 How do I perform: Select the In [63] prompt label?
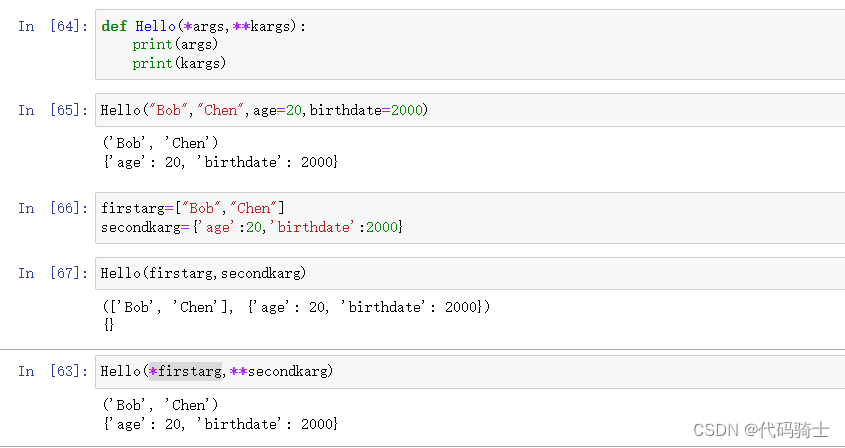[53, 371]
